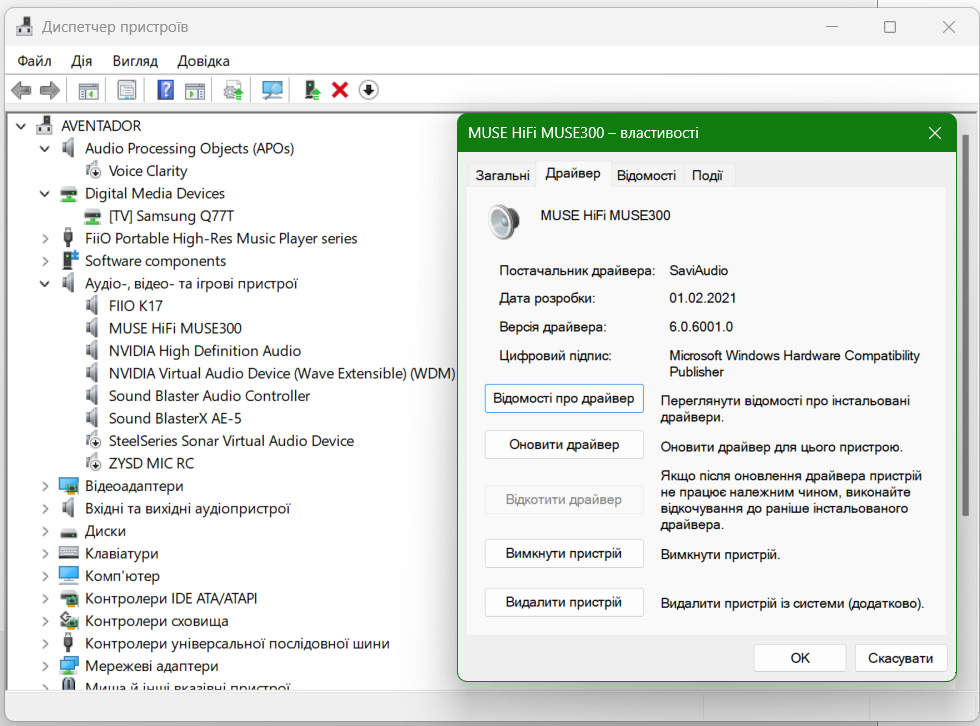Click the Мережеві адаптери network icon

[x=69, y=665]
